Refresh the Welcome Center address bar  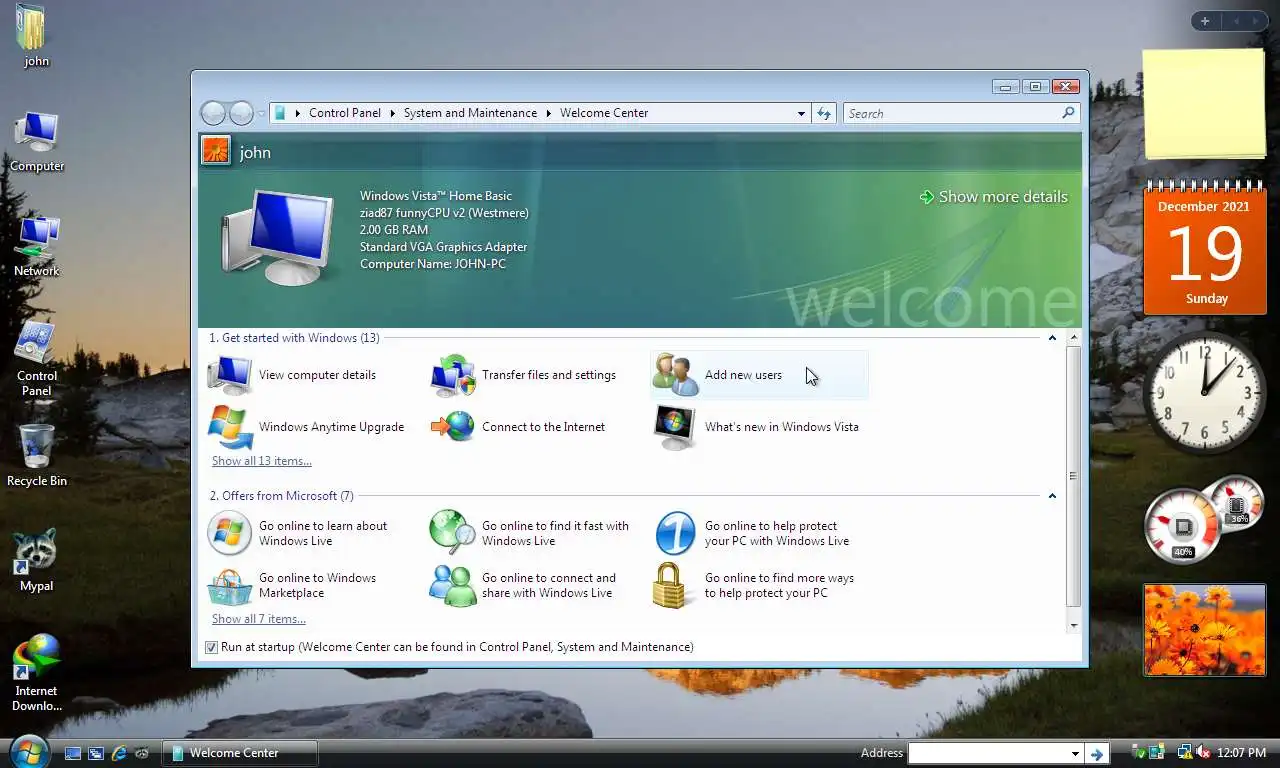tap(824, 113)
